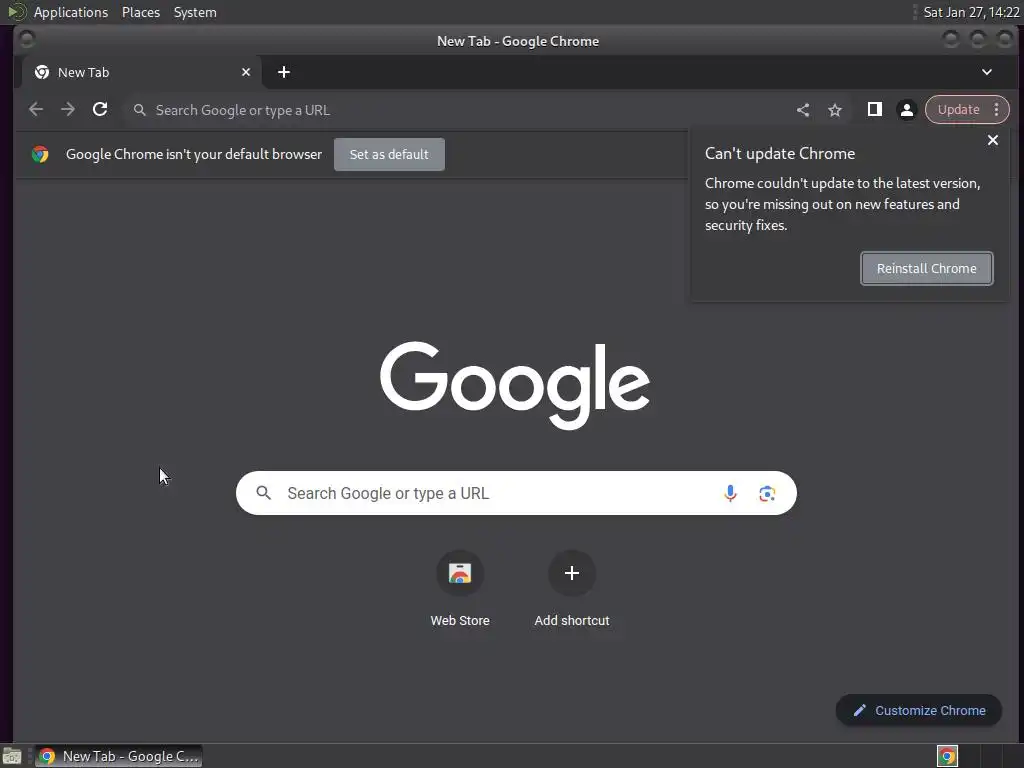This screenshot has height=768, width=1024.
Task: Select the New Tab tab
Action: click(x=142, y=72)
